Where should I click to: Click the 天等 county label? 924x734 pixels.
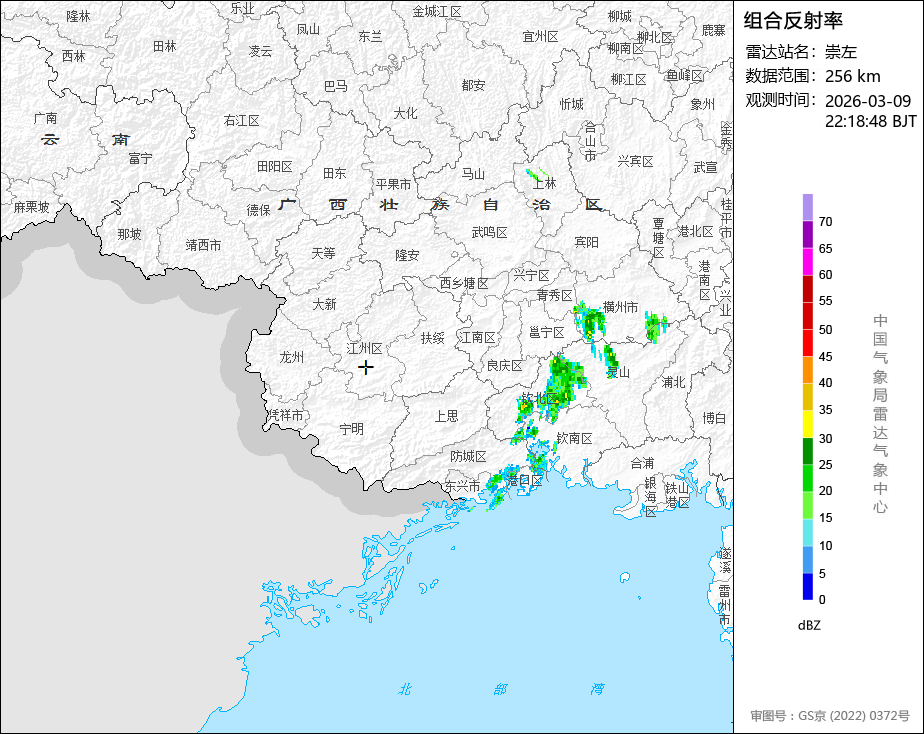(323, 253)
